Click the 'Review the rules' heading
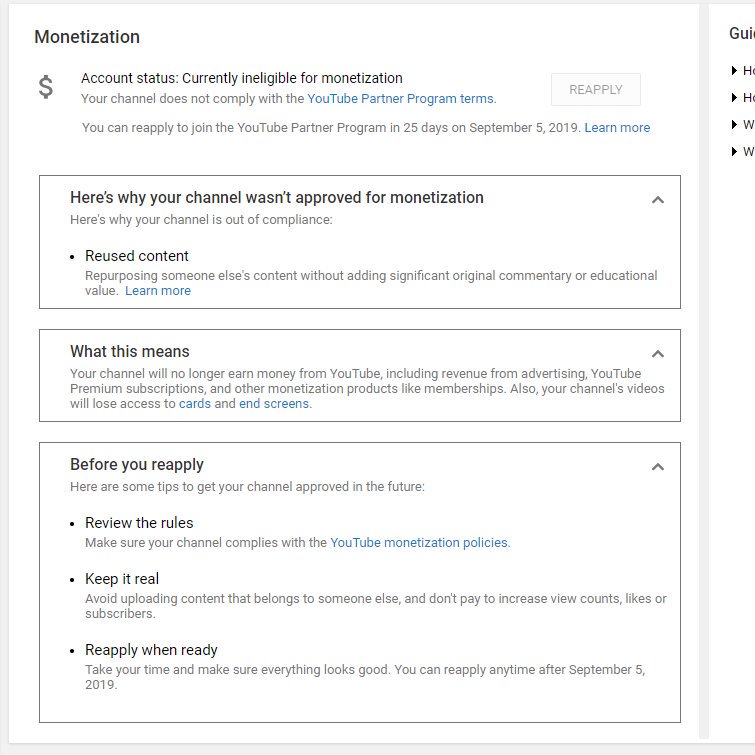Viewport: 755px width, 755px height. coord(139,523)
